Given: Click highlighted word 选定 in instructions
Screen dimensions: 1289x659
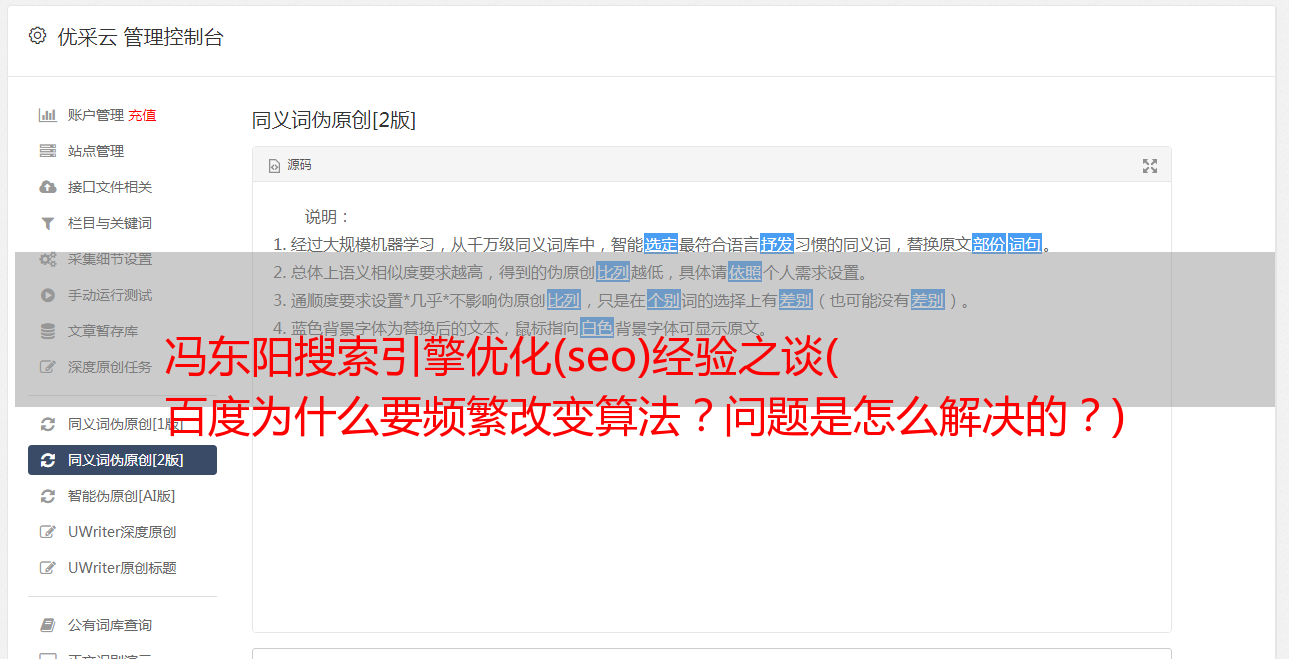Looking at the screenshot, I should coord(661,244).
